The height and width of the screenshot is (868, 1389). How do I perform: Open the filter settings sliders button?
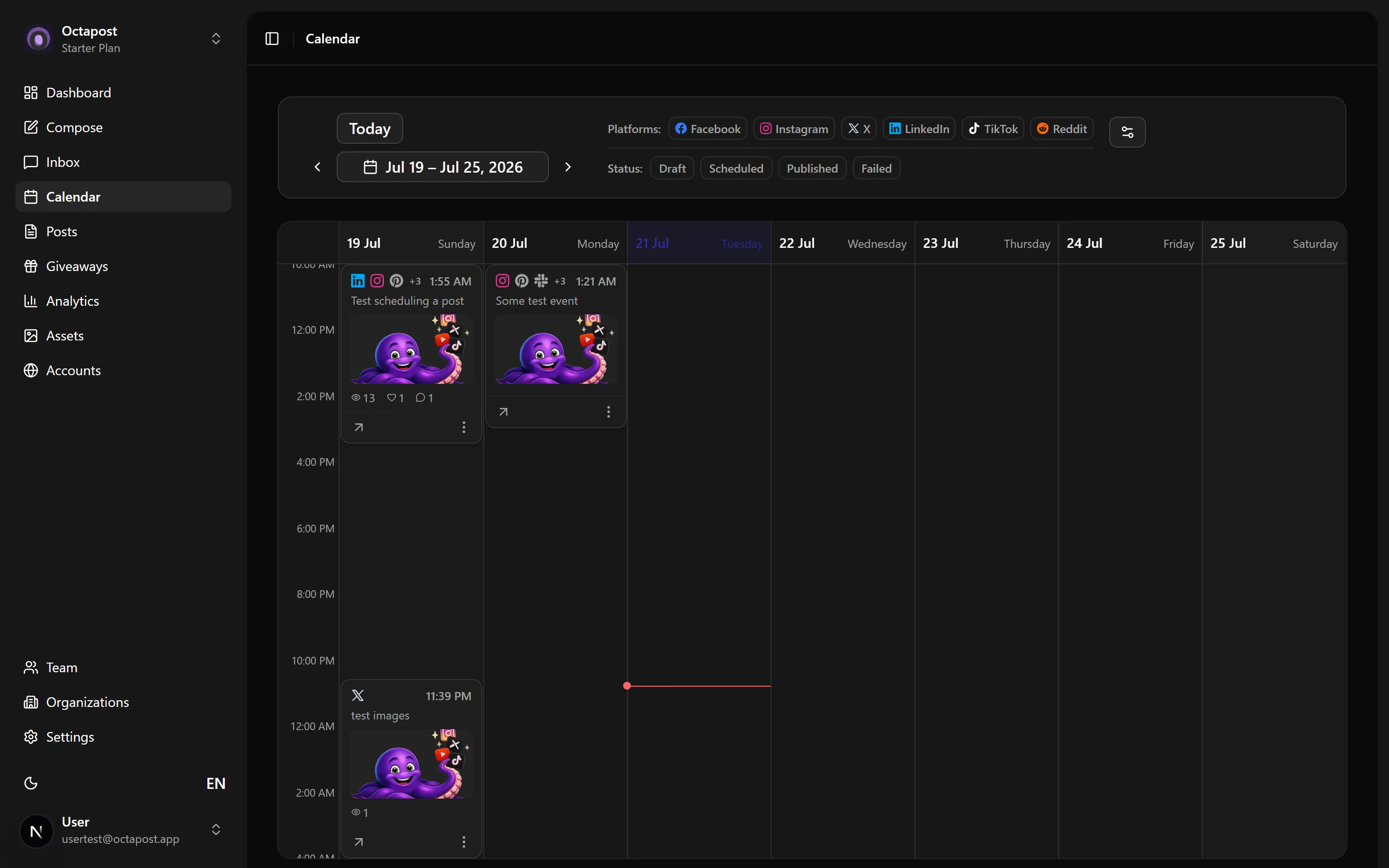click(x=1127, y=132)
